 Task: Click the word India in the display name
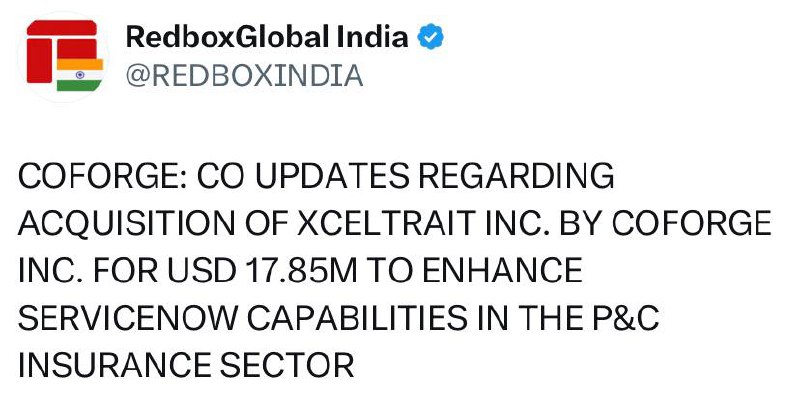(x=372, y=37)
